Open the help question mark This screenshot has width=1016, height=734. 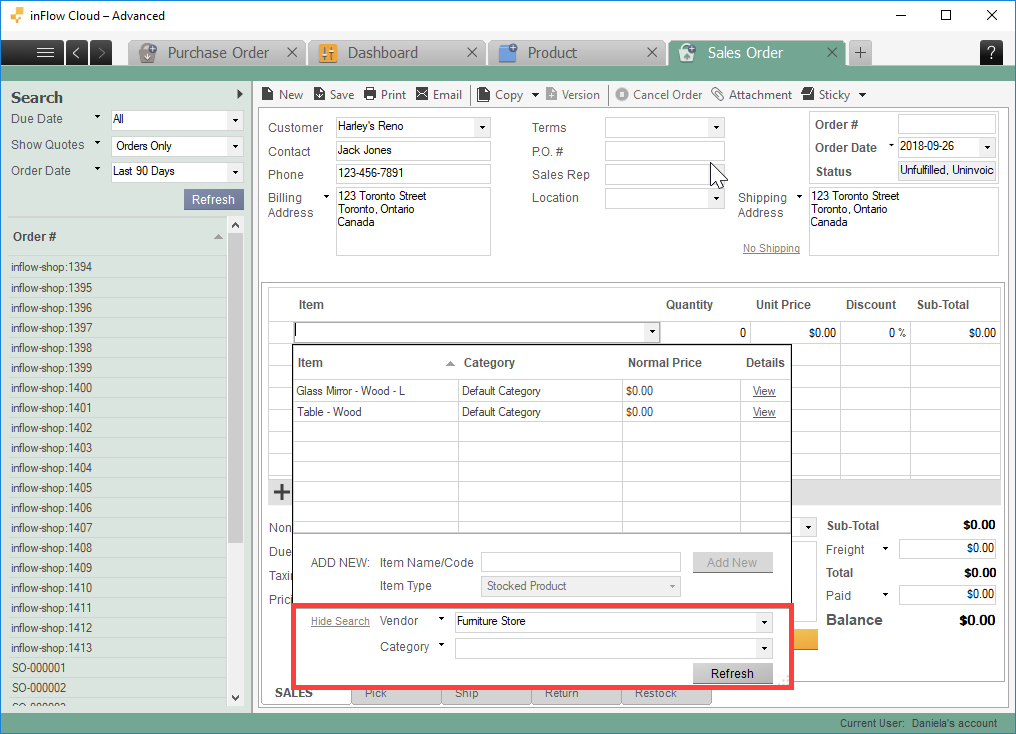(991, 52)
